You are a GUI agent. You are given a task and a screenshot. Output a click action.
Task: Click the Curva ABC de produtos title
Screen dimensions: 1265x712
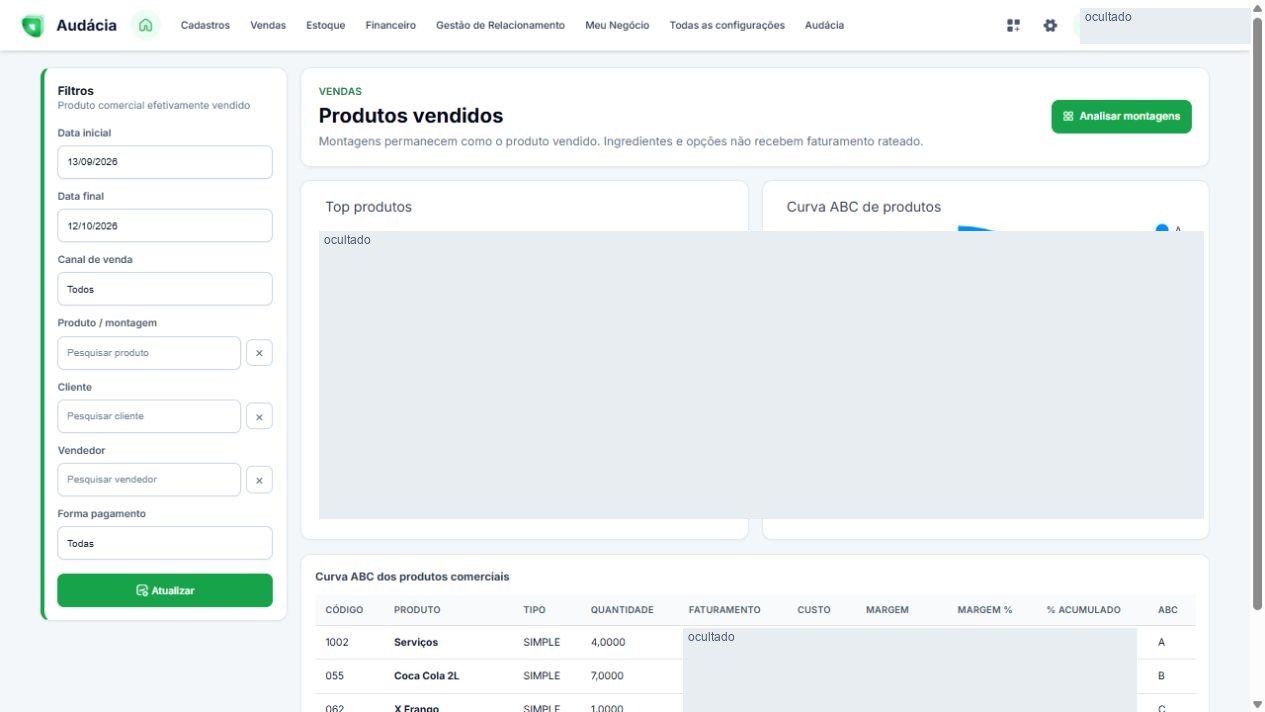pyautogui.click(x=864, y=207)
